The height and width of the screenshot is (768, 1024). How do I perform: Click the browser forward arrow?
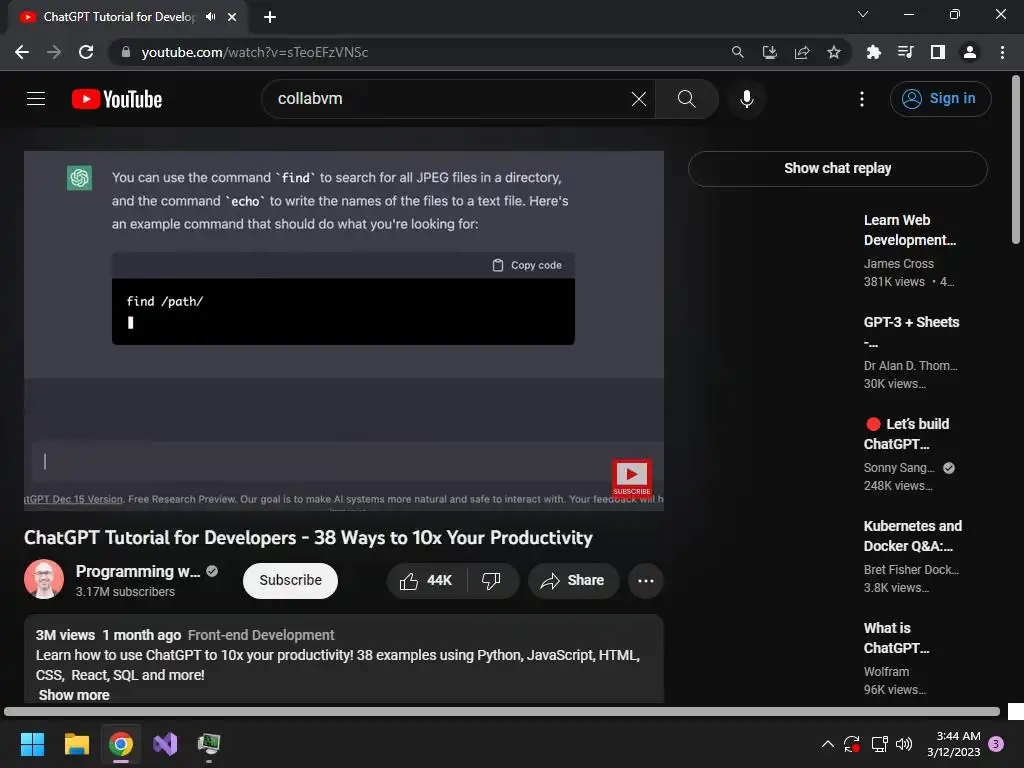point(54,52)
